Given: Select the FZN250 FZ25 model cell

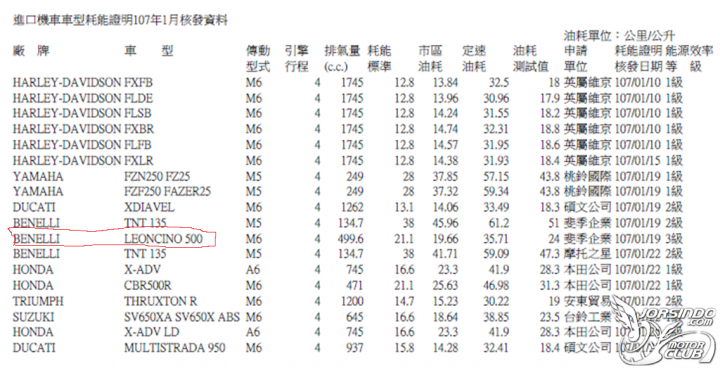Looking at the screenshot, I should [x=157, y=176].
